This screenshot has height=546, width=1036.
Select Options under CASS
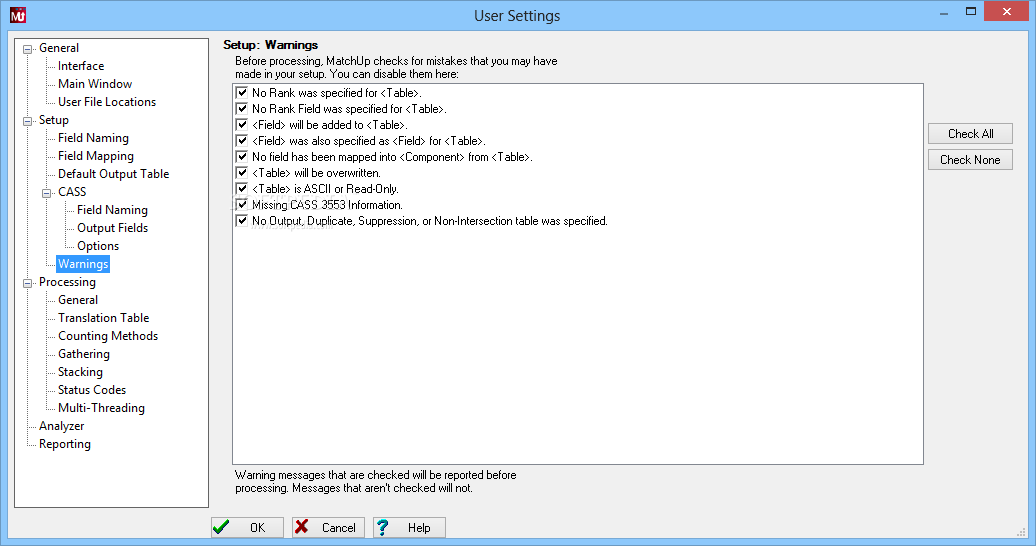coord(98,246)
